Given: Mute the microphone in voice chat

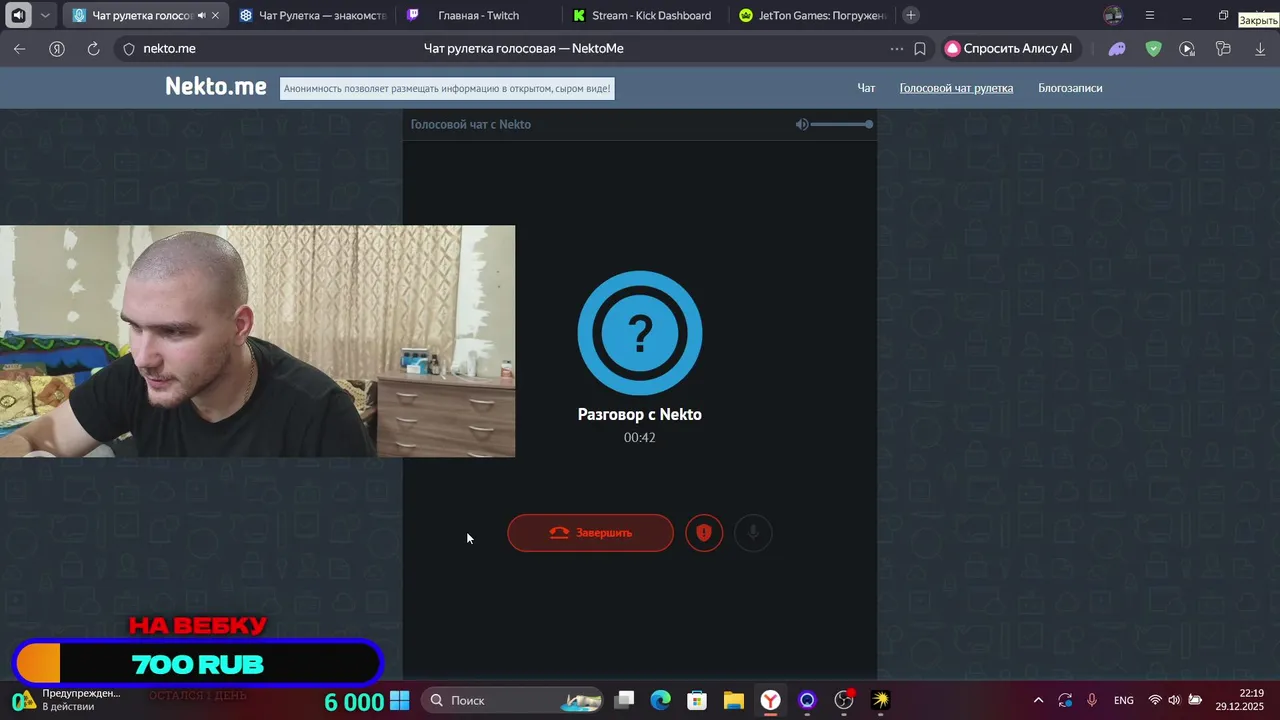Looking at the screenshot, I should tap(753, 533).
